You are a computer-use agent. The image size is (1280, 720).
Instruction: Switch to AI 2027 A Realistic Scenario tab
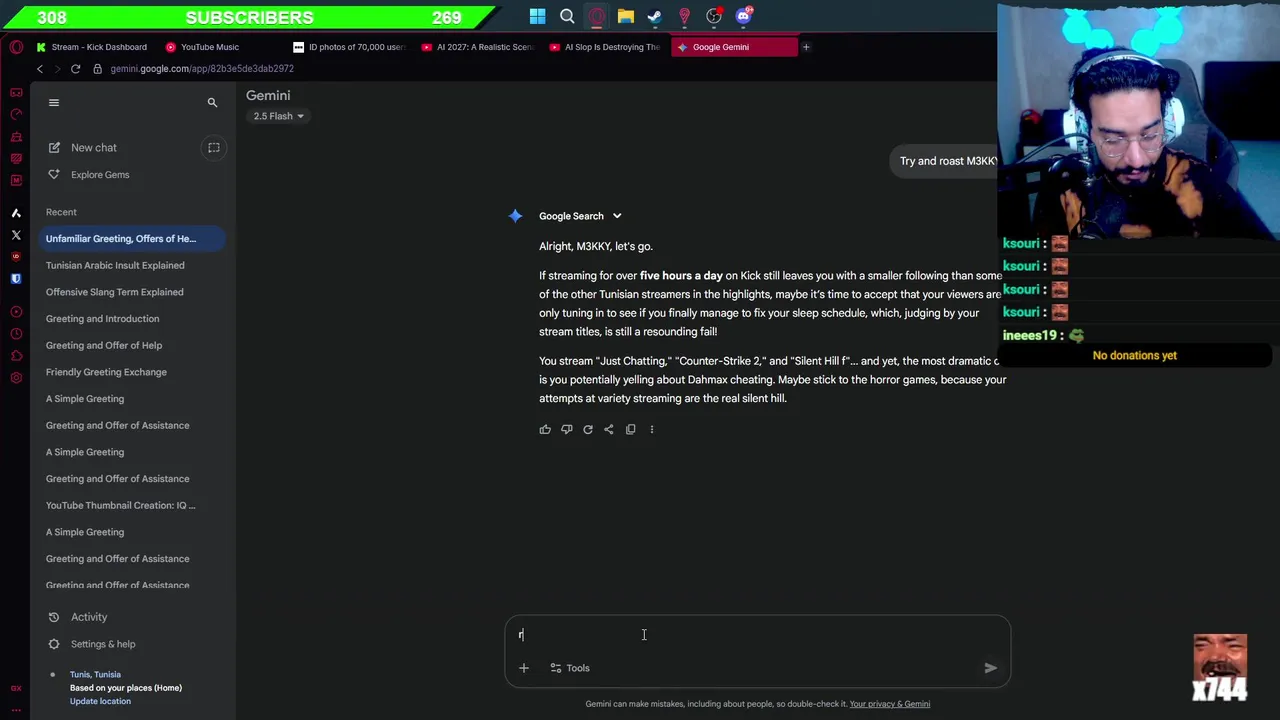476,47
